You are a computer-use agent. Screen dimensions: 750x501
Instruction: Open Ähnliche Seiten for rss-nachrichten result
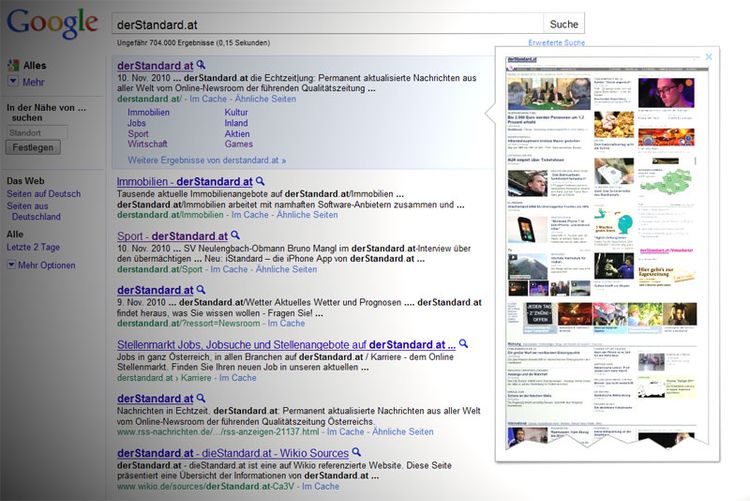pyautogui.click(x=403, y=432)
